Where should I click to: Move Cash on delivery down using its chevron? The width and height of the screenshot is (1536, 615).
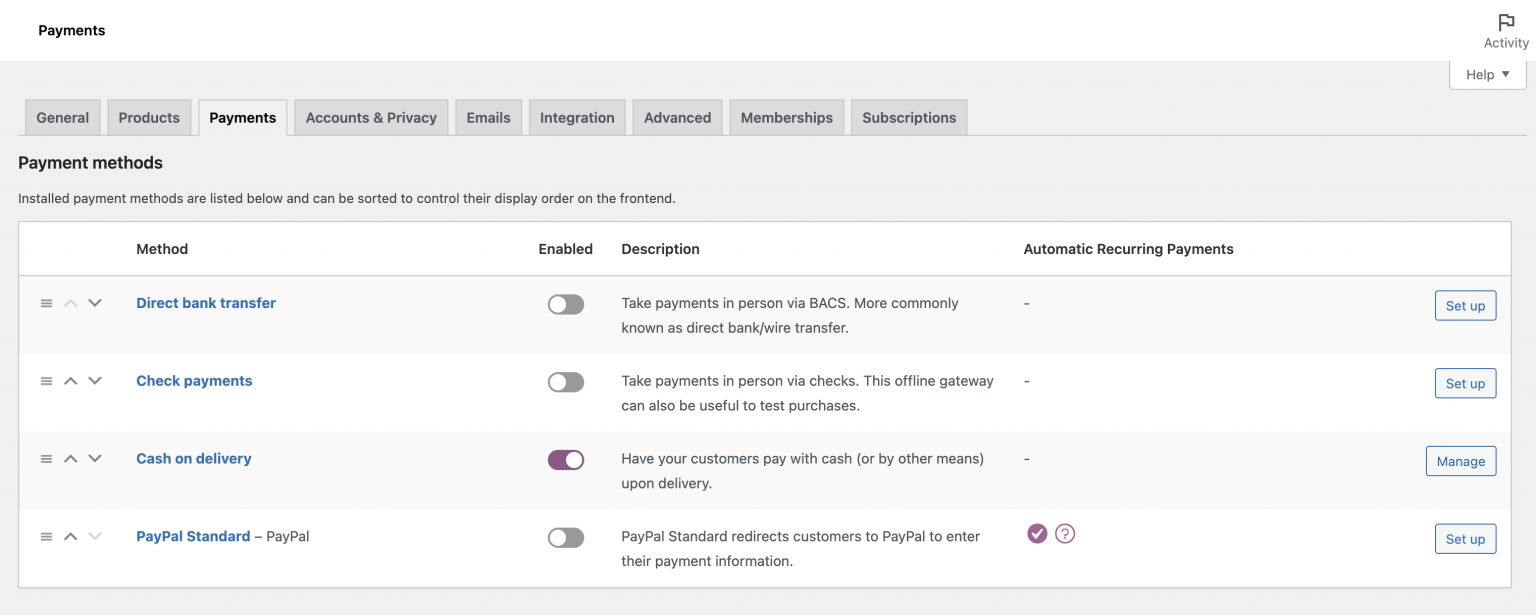click(x=95, y=458)
